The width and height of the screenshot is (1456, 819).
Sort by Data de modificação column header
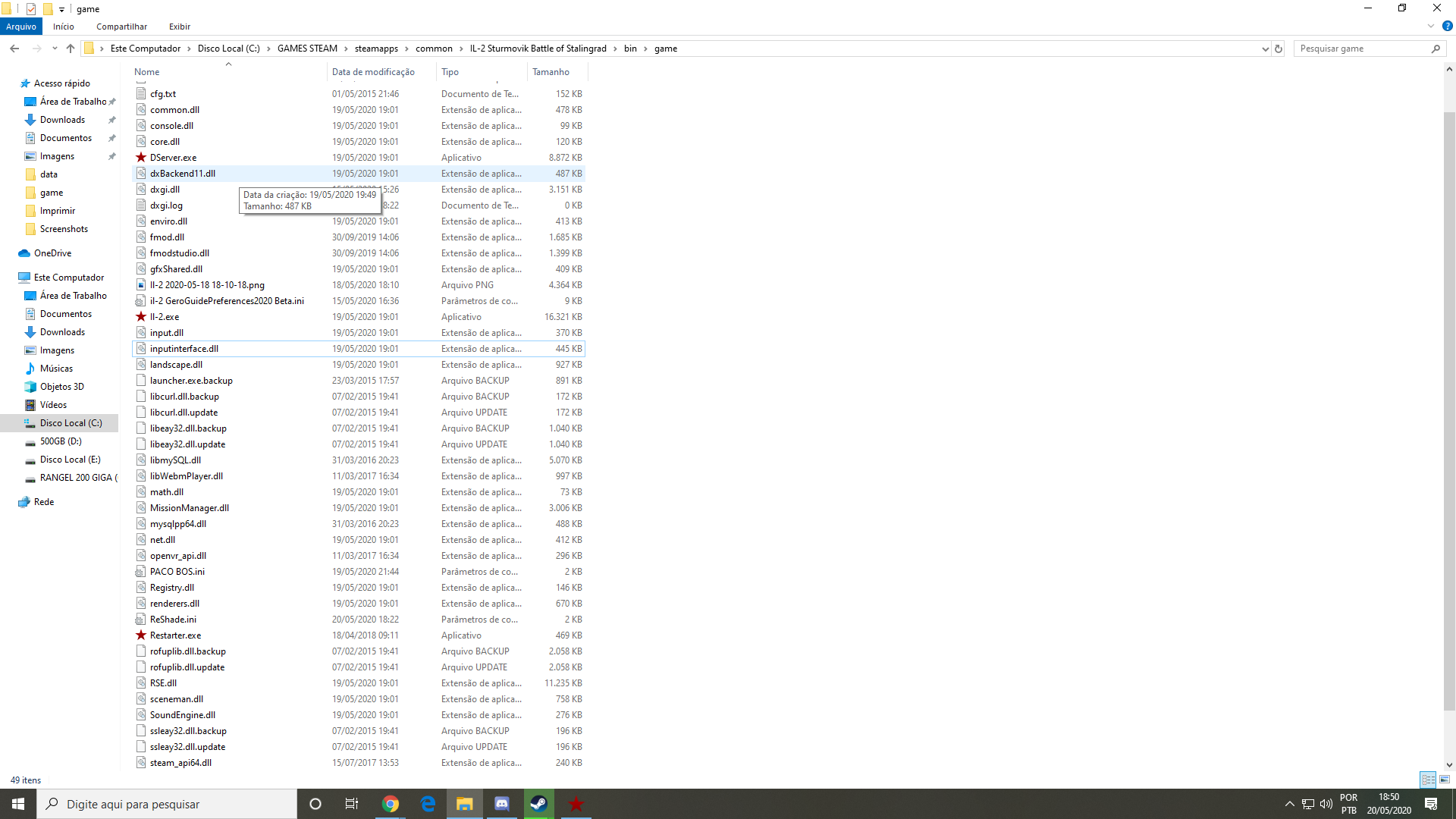[x=373, y=72]
